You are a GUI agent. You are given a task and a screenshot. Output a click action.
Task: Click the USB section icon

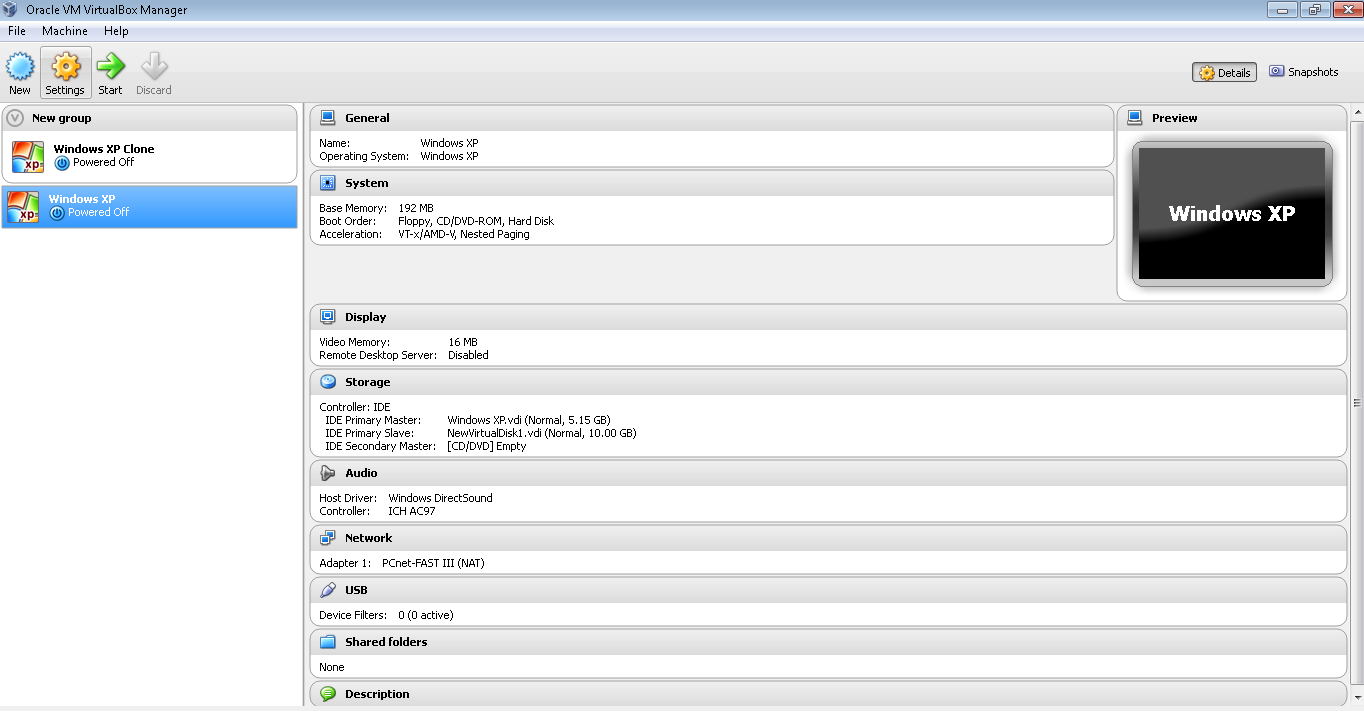pos(327,590)
